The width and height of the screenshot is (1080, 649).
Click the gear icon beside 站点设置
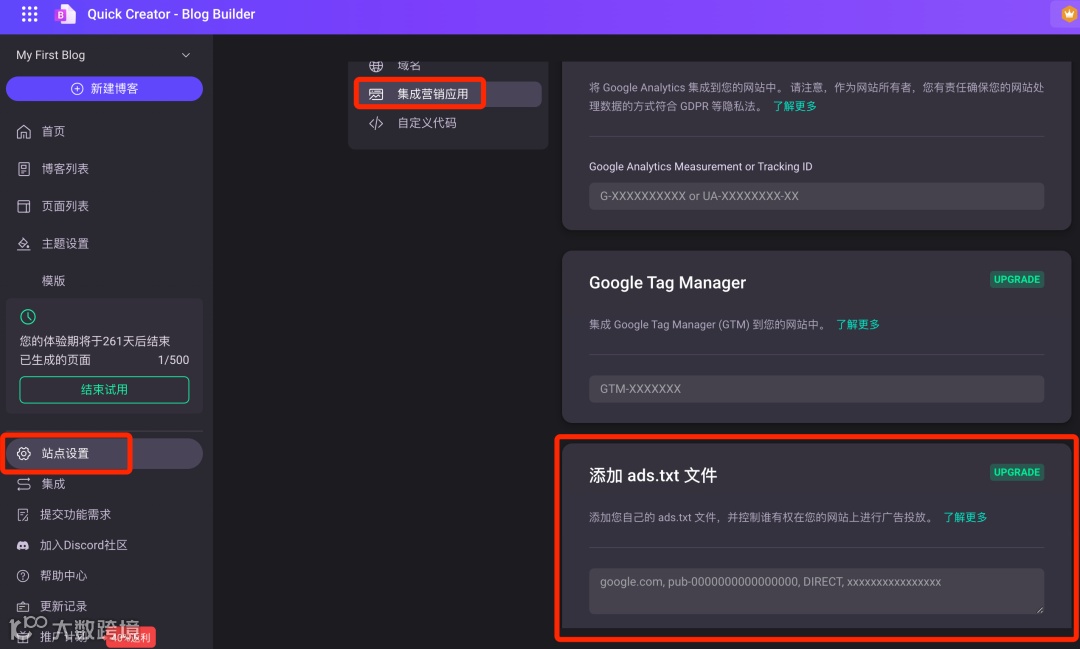coord(24,453)
